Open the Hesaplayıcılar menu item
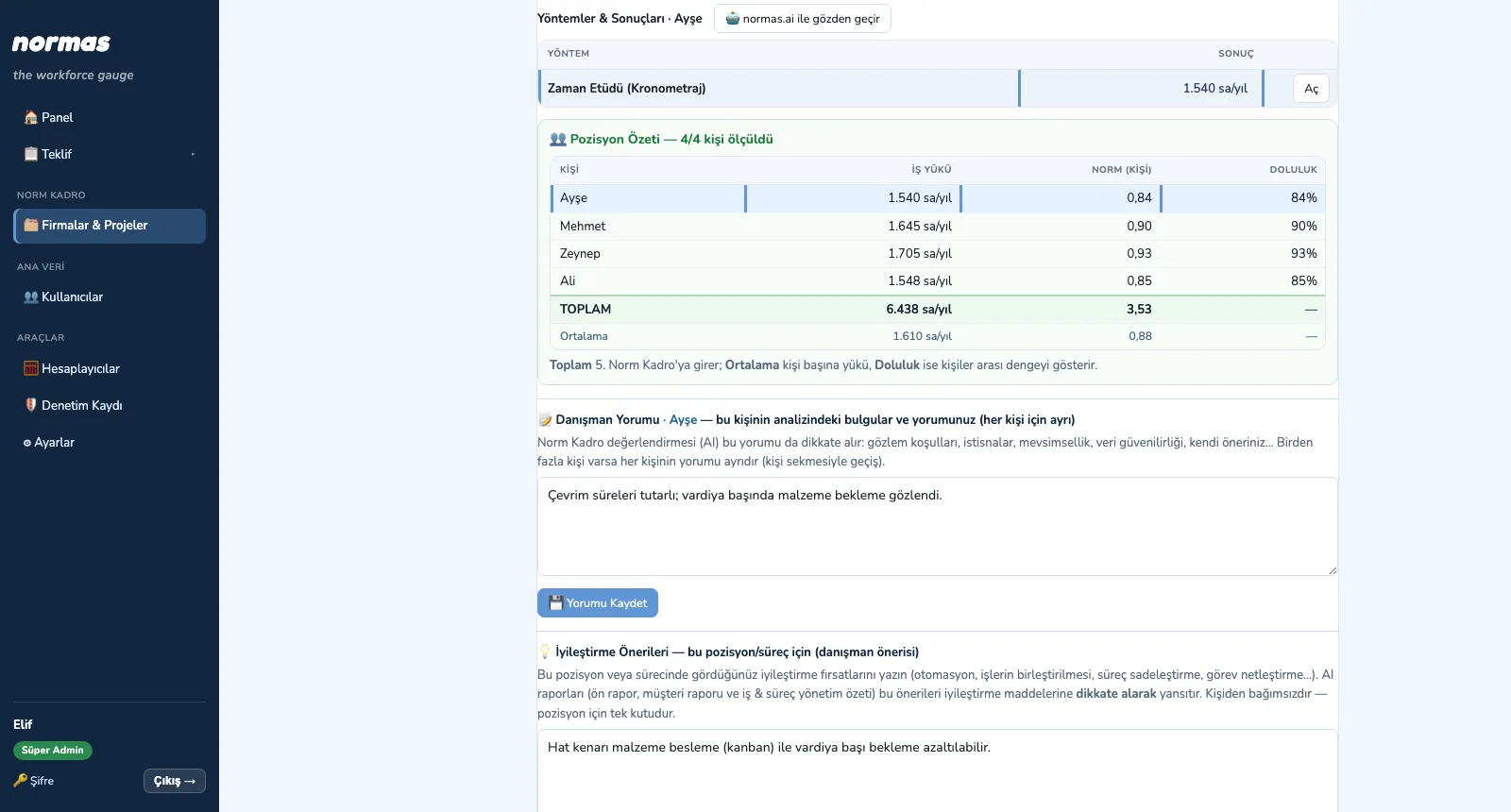 click(x=110, y=368)
